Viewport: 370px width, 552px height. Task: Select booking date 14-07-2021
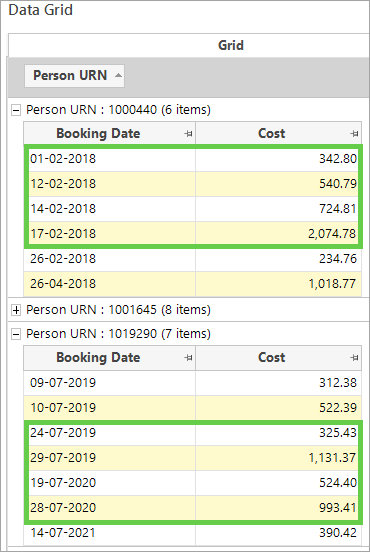63,533
